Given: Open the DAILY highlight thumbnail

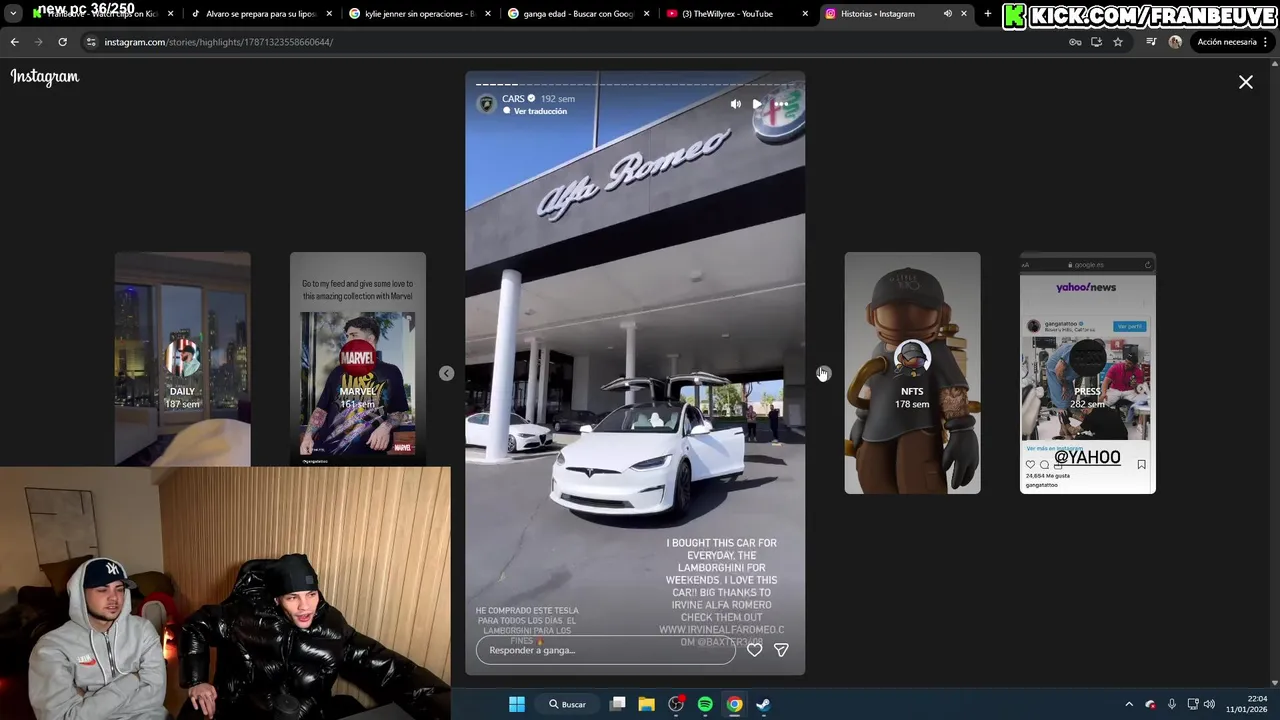Looking at the screenshot, I should tap(182, 359).
